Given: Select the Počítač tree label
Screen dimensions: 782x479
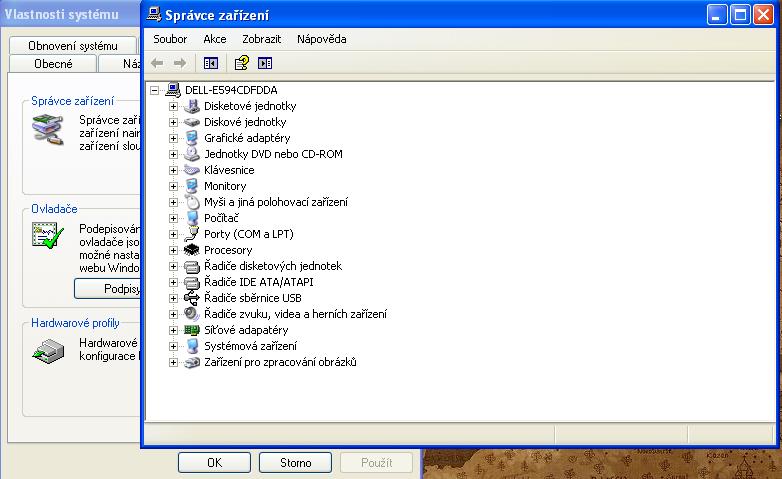Looking at the screenshot, I should [x=221, y=218].
